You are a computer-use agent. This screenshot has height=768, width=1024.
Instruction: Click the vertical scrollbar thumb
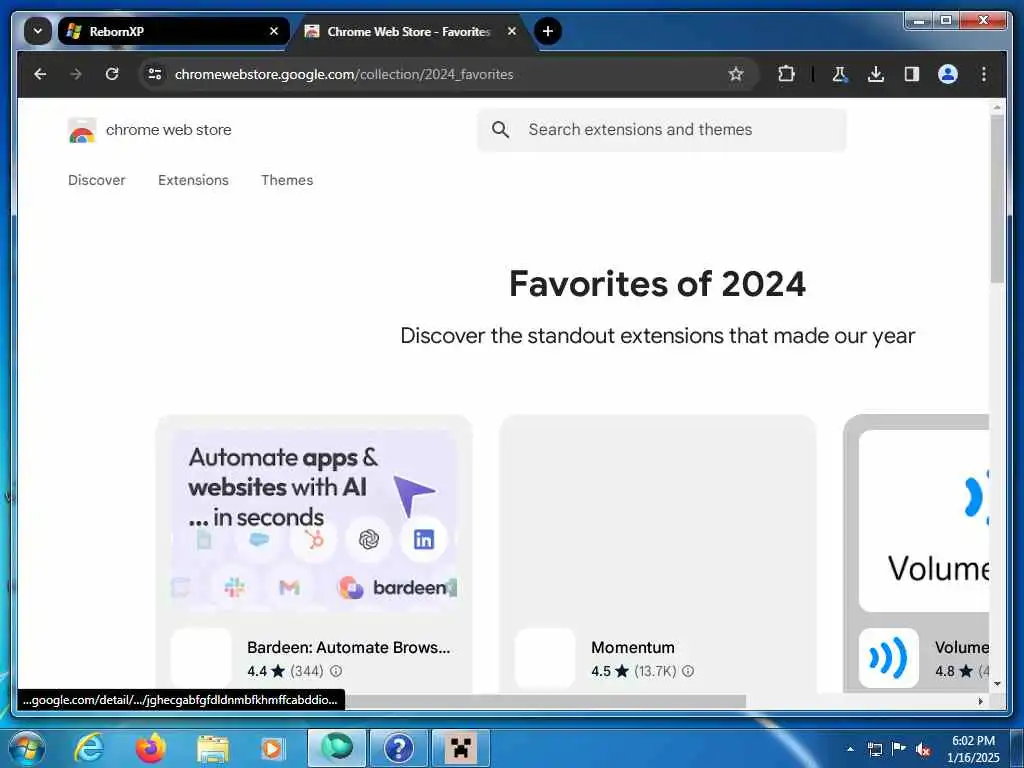click(997, 199)
